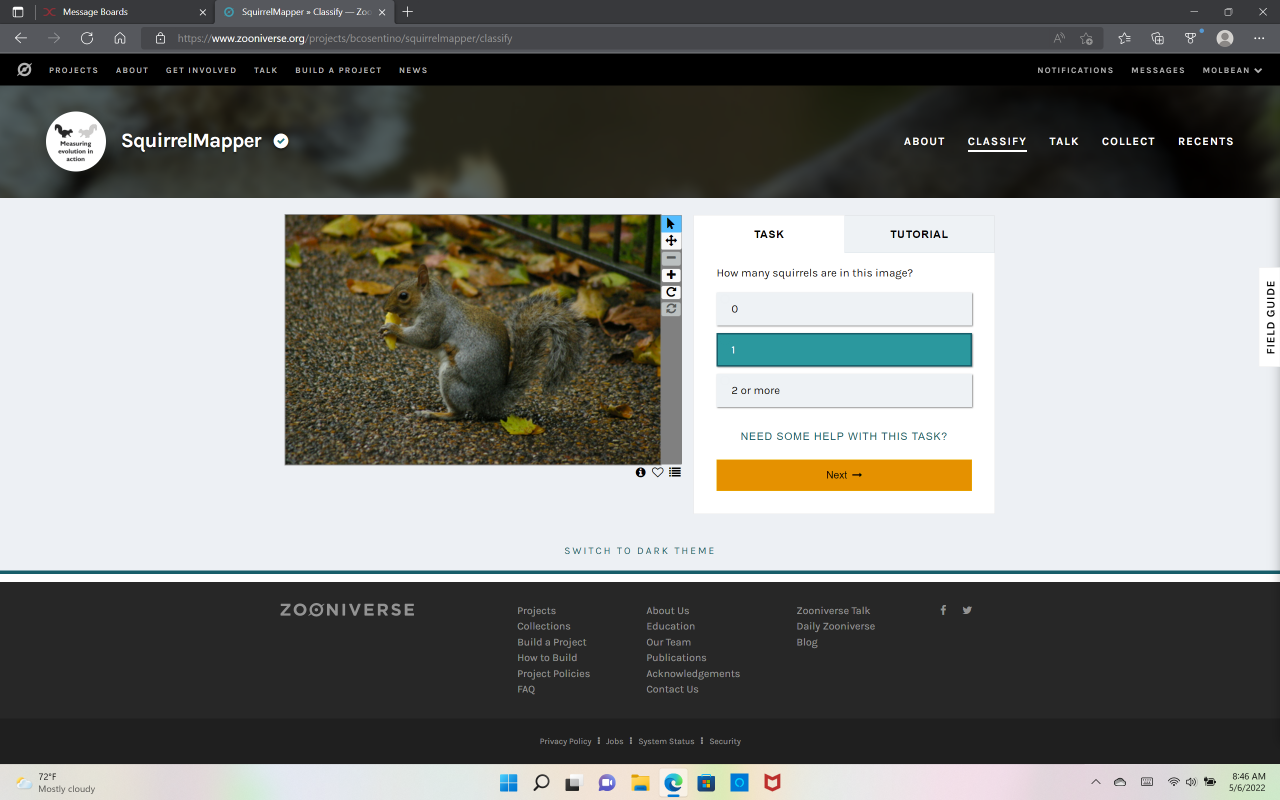Choose answer '2 or more' squirrels
This screenshot has width=1280, height=800.
click(844, 391)
